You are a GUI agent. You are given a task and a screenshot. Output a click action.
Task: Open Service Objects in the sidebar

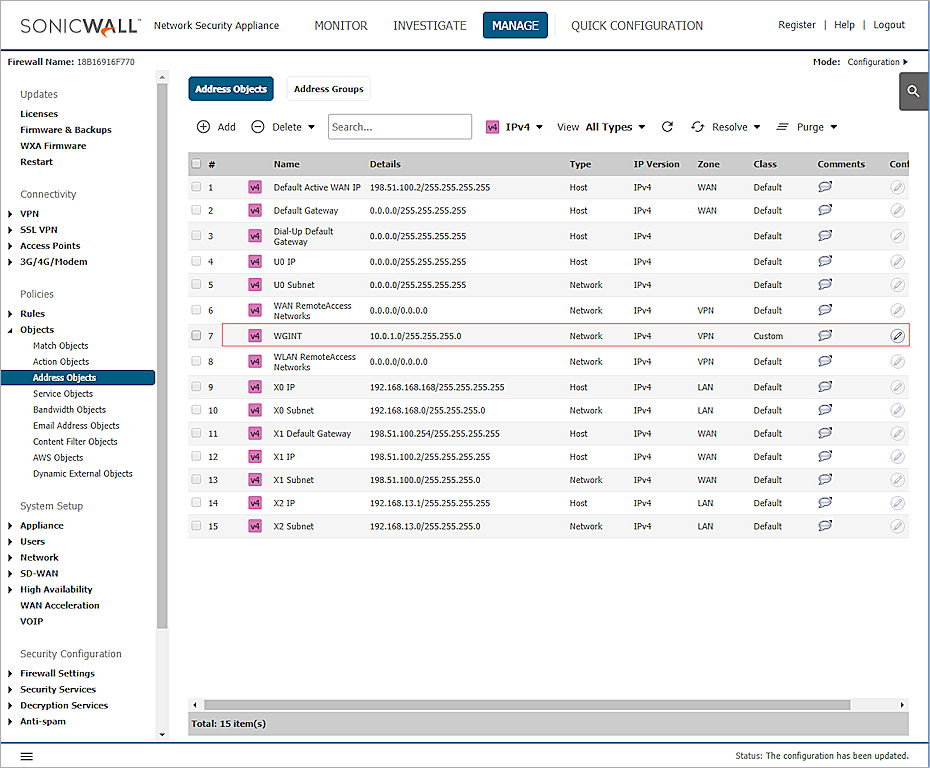(x=63, y=394)
